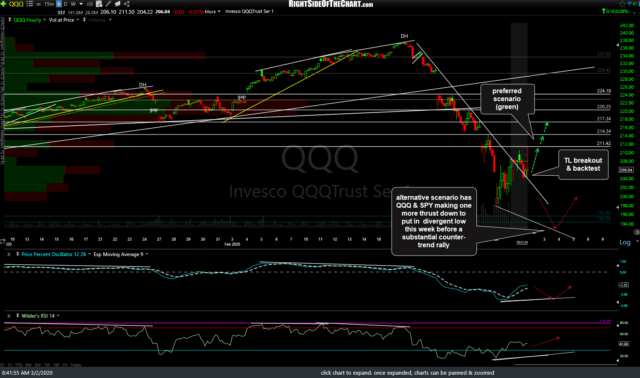
Task: Click the 211.50 high price value
Action: 127,12
